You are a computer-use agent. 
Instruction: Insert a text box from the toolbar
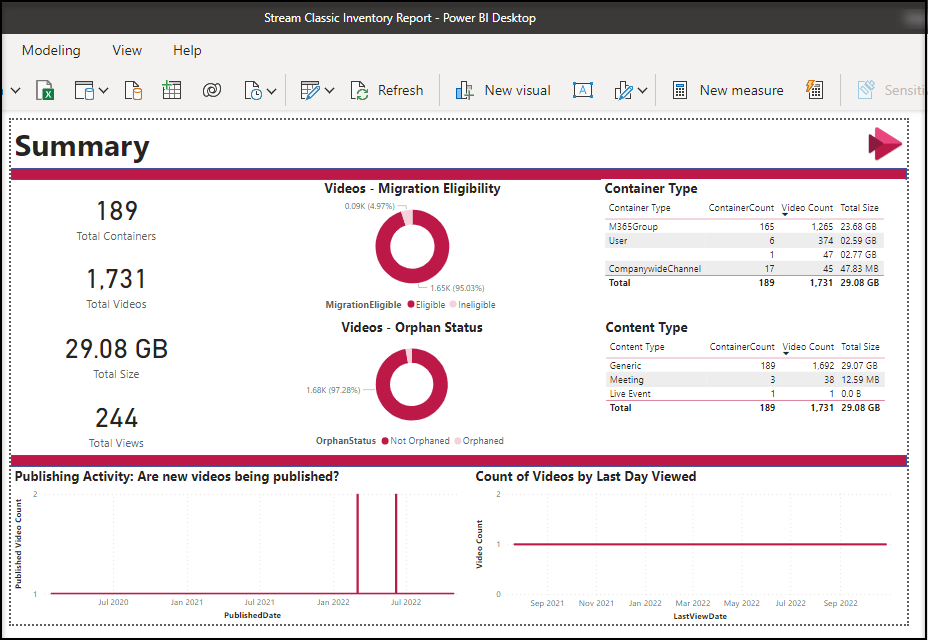pos(582,91)
